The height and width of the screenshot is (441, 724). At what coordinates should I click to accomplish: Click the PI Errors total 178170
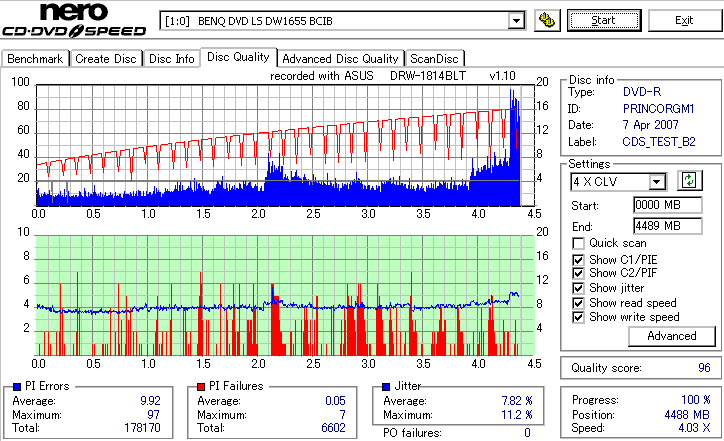tap(142, 428)
